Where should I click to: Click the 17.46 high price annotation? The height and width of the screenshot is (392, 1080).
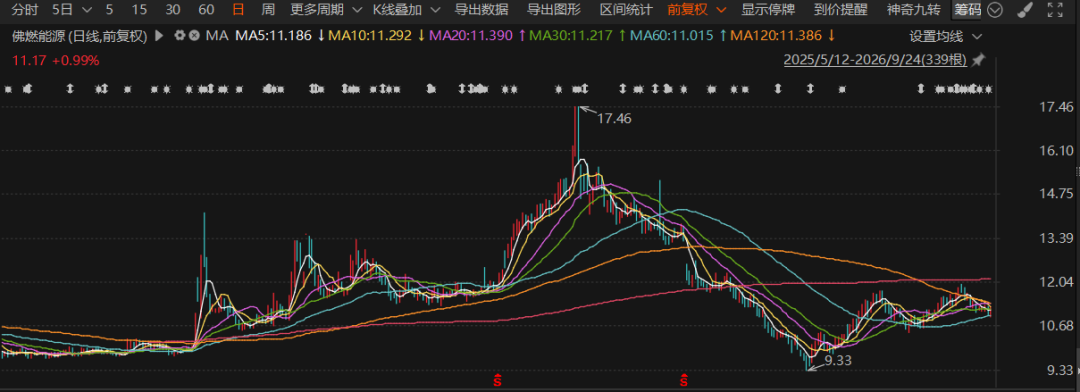tap(614, 118)
